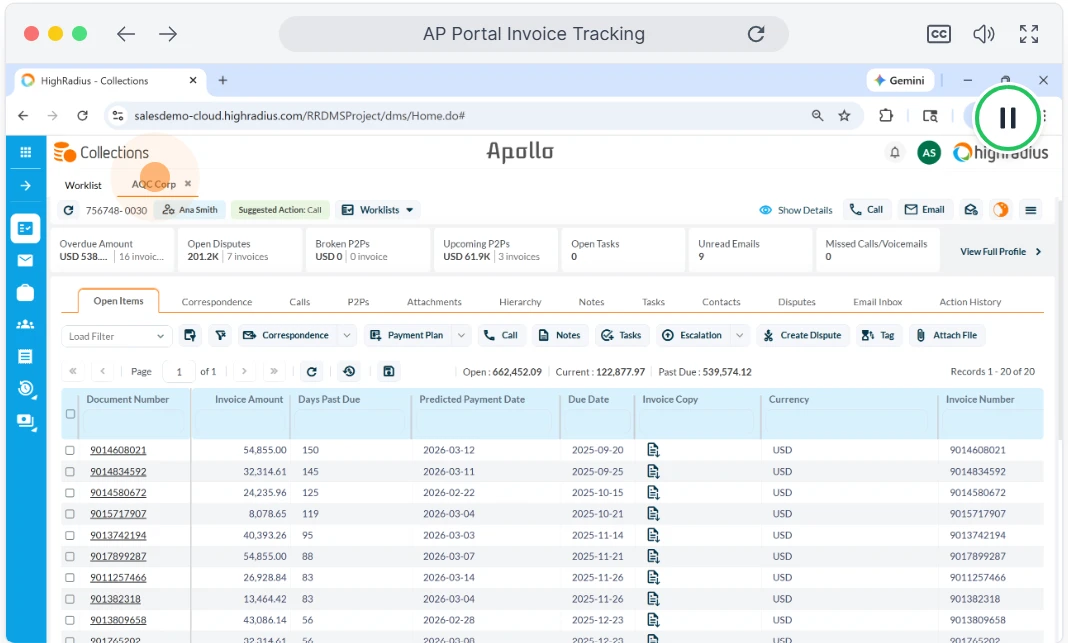Select the checkbox for row 9014580672
Screen dimensions: 1068x643
click(x=69, y=492)
